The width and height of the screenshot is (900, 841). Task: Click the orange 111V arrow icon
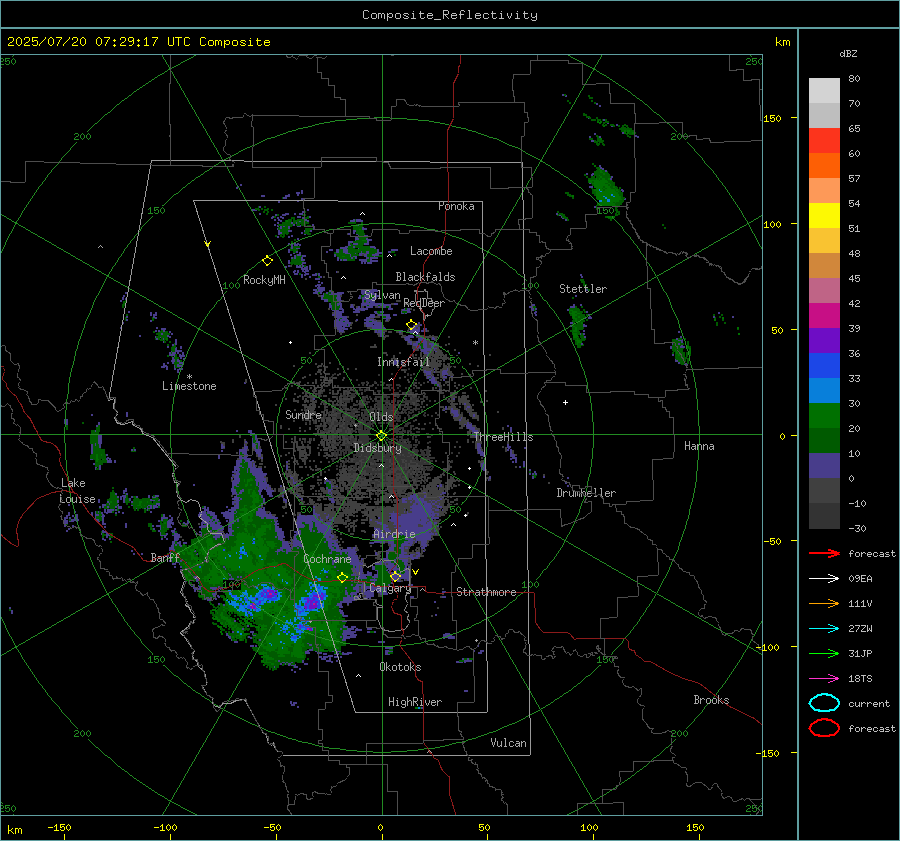coord(824,603)
